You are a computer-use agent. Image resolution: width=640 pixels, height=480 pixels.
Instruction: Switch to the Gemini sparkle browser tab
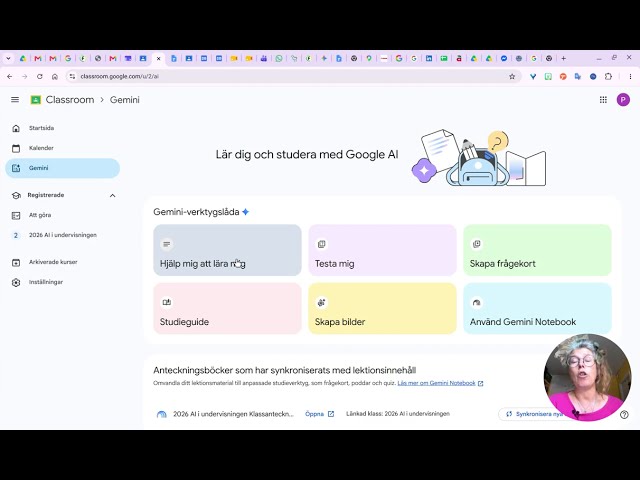click(x=324, y=59)
